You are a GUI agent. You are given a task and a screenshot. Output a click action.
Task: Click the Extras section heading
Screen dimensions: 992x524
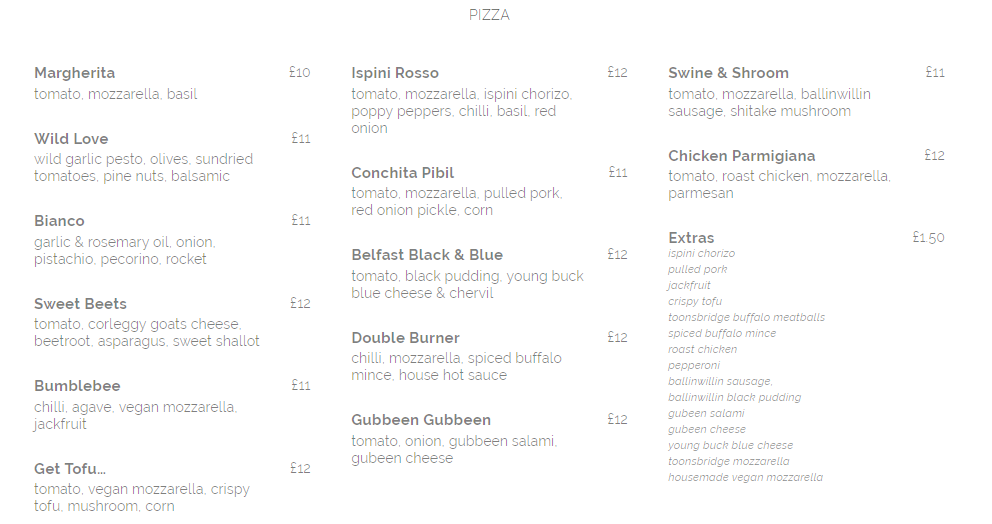coord(691,238)
